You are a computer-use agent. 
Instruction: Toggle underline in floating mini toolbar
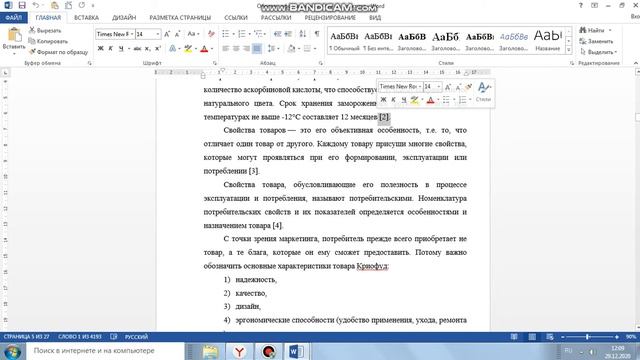(403, 100)
